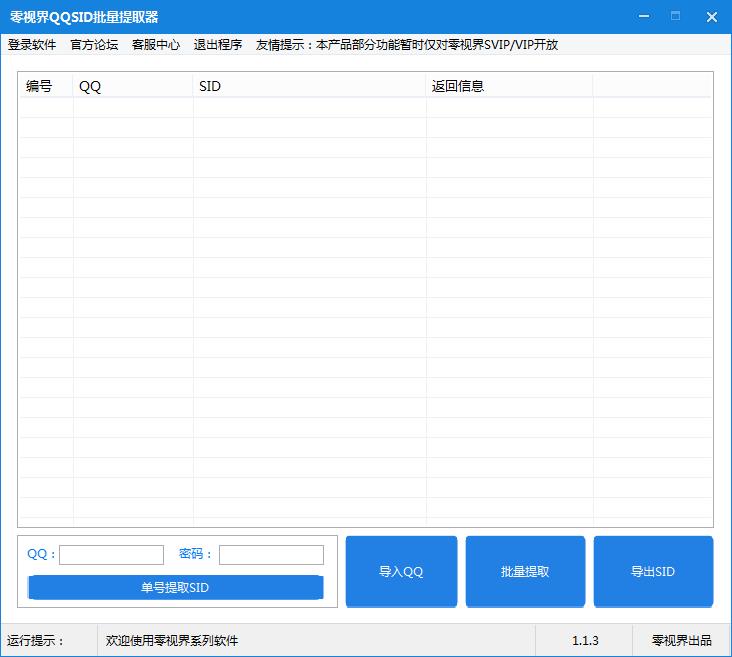Open the 官方论坛 menu item

pyautogui.click(x=94, y=45)
